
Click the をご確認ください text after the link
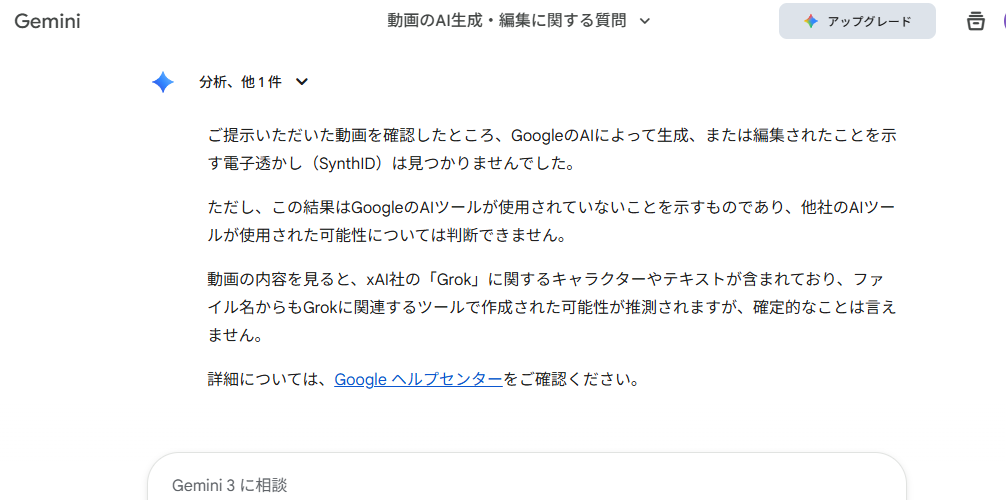[570, 380]
